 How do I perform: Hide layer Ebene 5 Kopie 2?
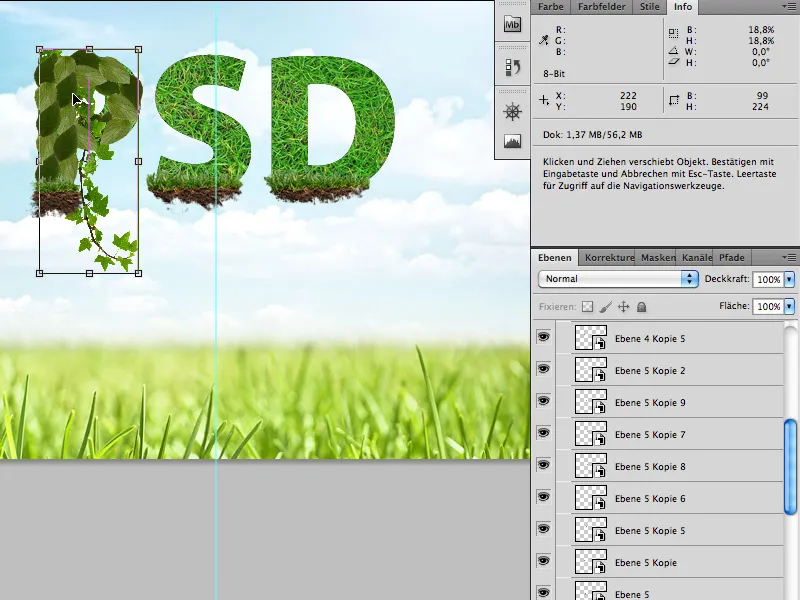coord(544,369)
